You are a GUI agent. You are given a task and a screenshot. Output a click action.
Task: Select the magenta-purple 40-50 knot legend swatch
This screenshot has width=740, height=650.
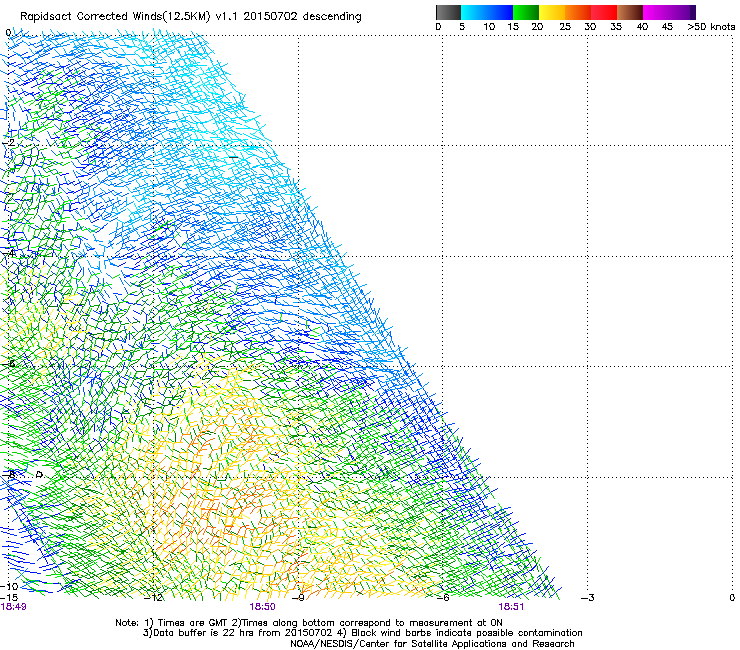[x=669, y=12]
